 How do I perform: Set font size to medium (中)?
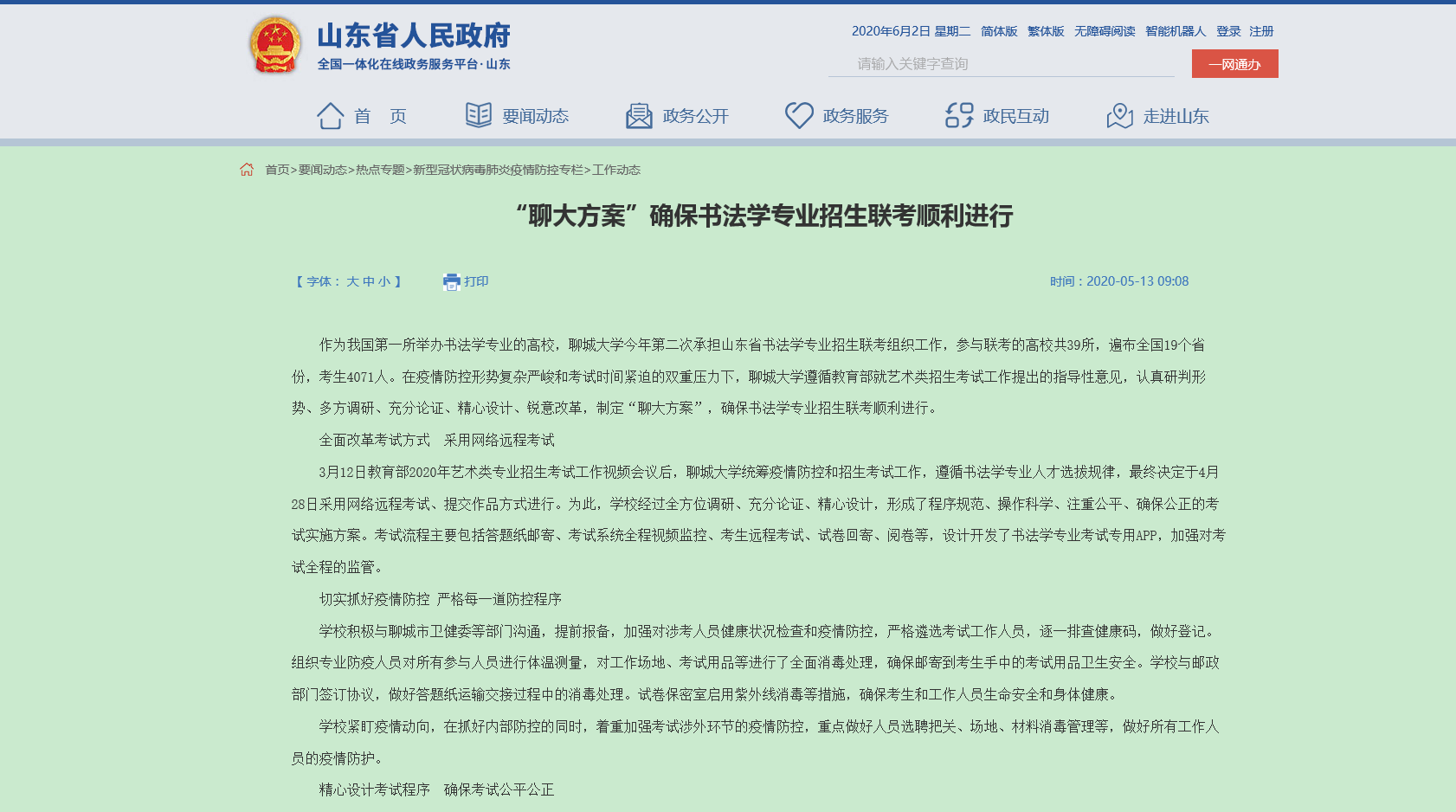[x=369, y=281]
